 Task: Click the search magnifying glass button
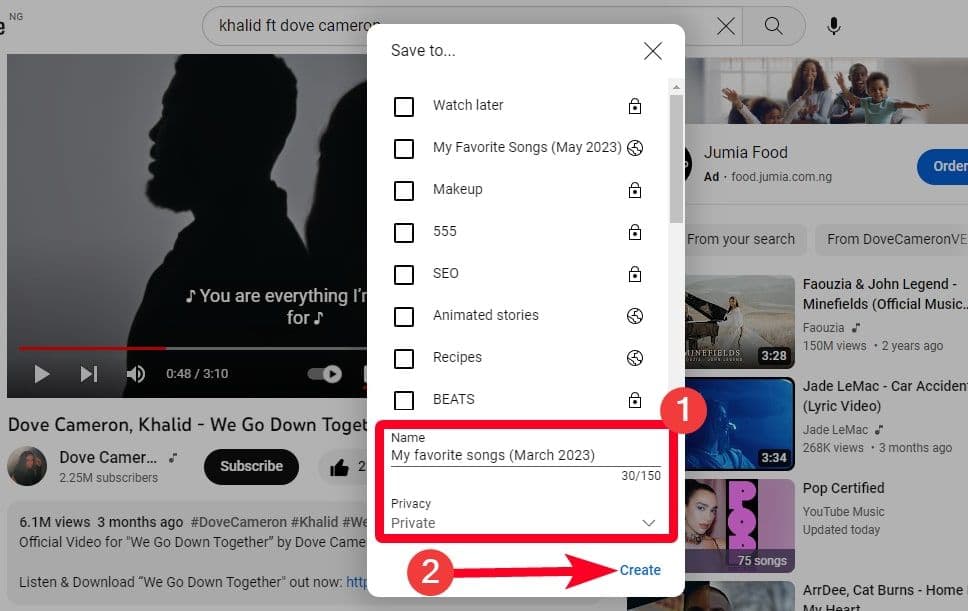click(x=773, y=26)
